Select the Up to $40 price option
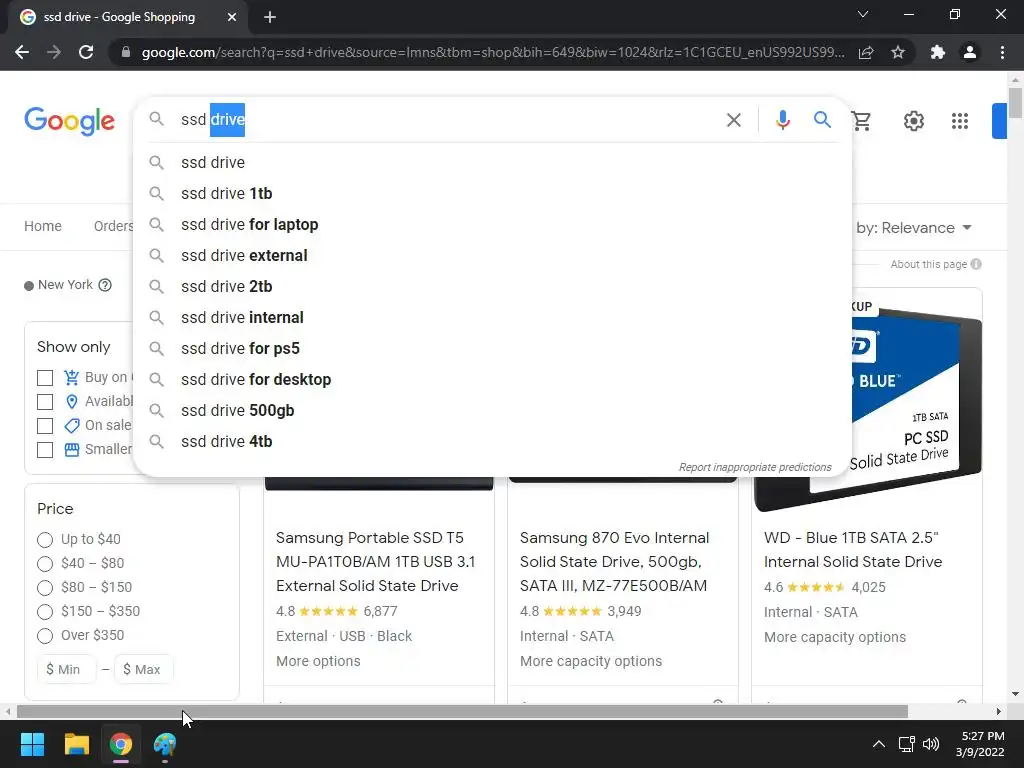The image size is (1024, 768). (x=45, y=539)
